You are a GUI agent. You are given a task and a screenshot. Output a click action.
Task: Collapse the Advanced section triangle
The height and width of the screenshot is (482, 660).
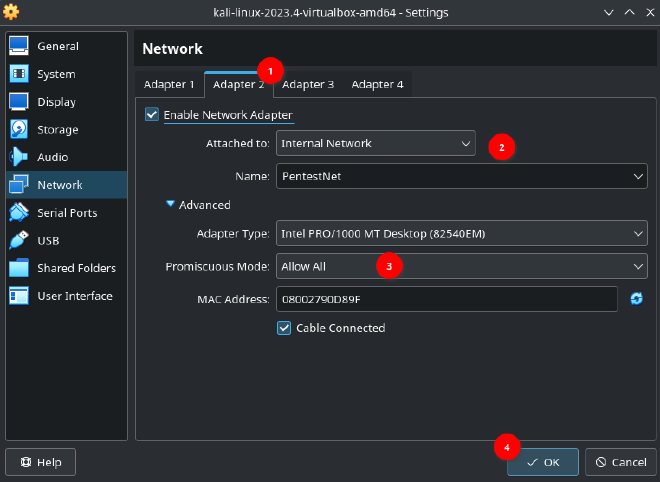coord(170,205)
